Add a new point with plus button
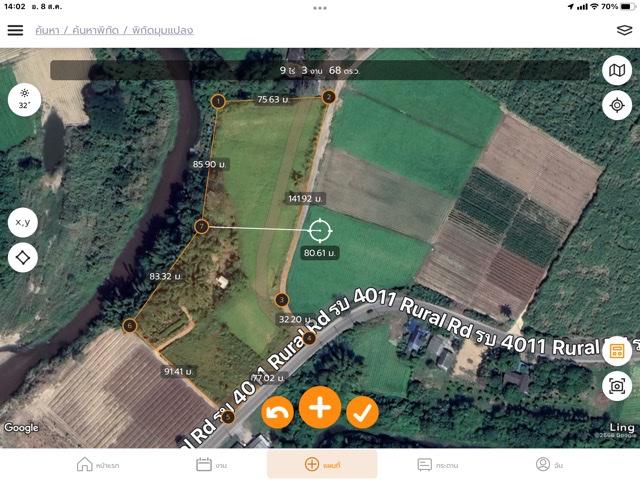 (320, 407)
